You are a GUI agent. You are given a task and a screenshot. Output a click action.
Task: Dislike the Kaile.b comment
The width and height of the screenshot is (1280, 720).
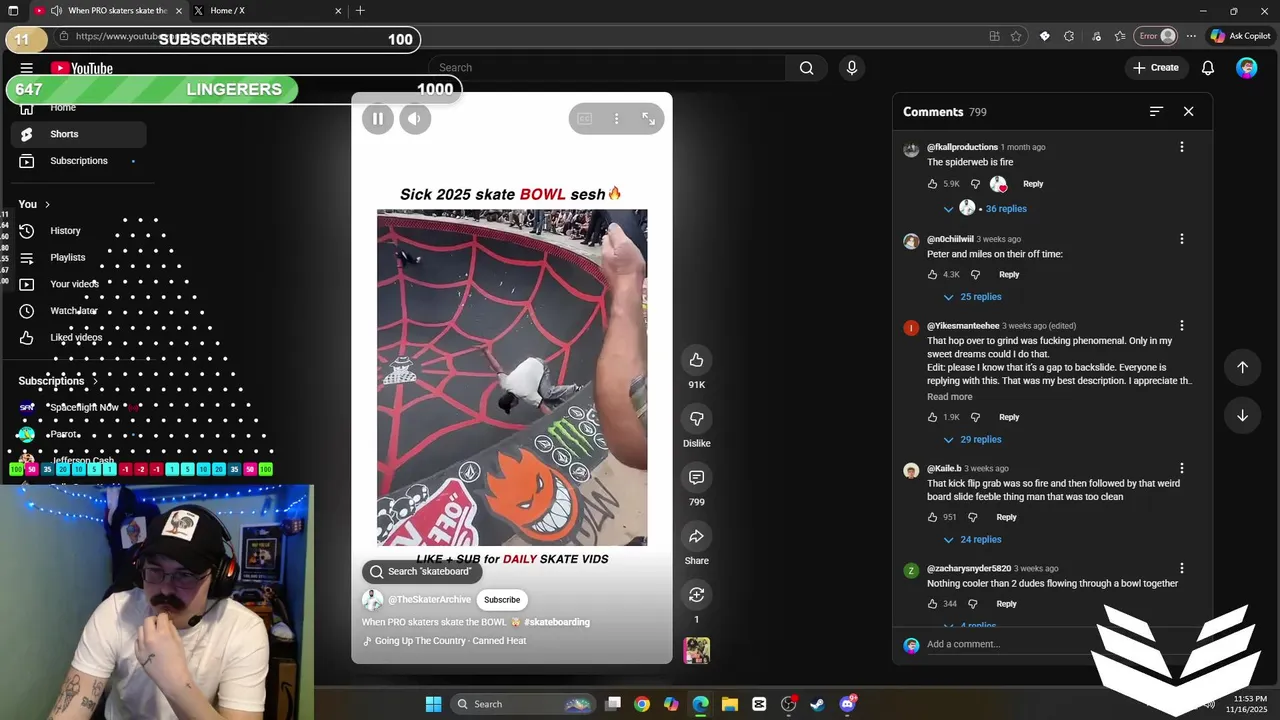(972, 517)
